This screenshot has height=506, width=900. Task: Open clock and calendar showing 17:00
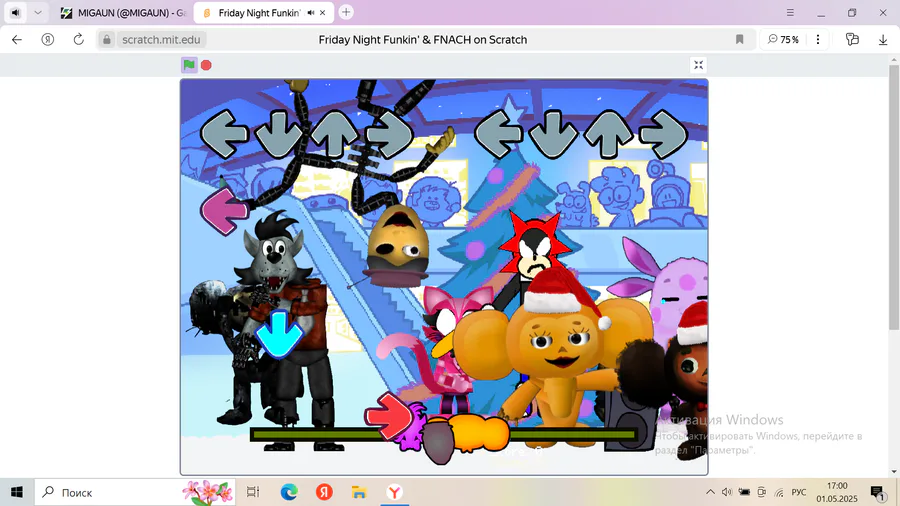837,492
